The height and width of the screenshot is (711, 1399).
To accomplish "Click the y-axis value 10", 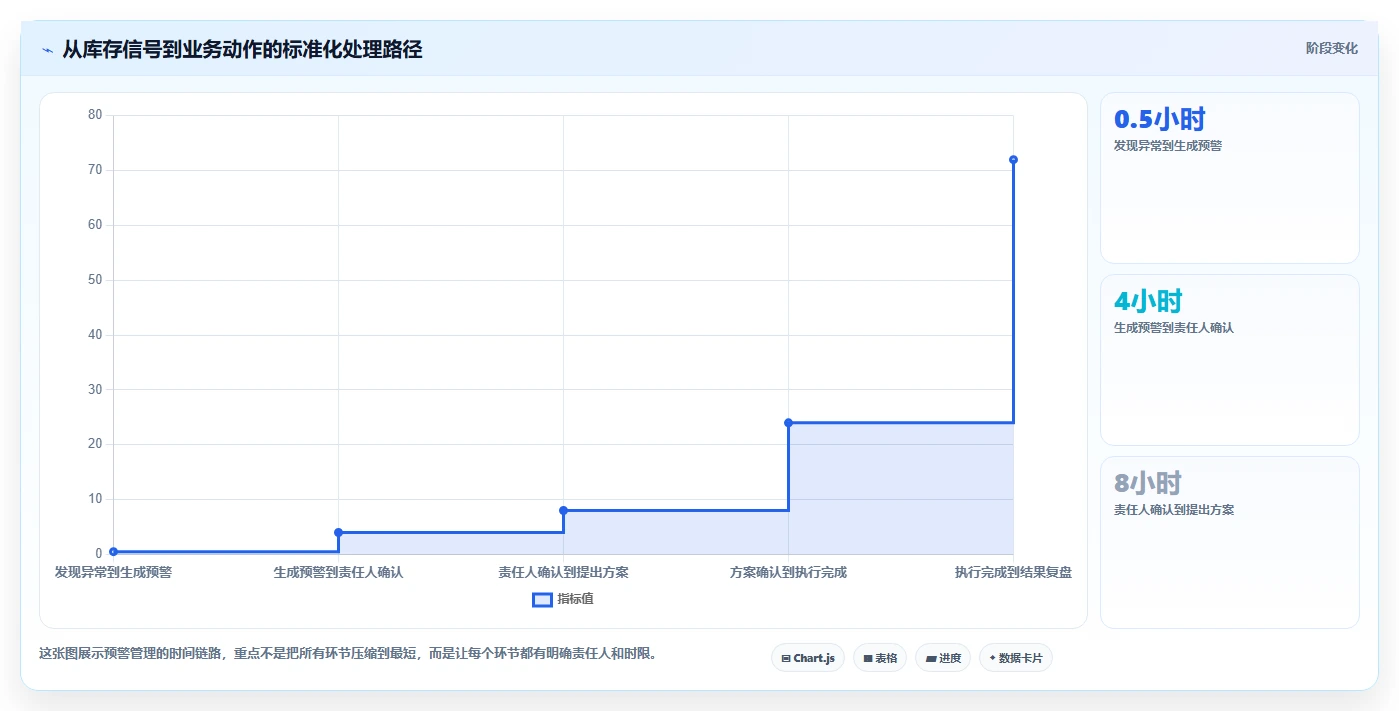I will tap(96, 499).
